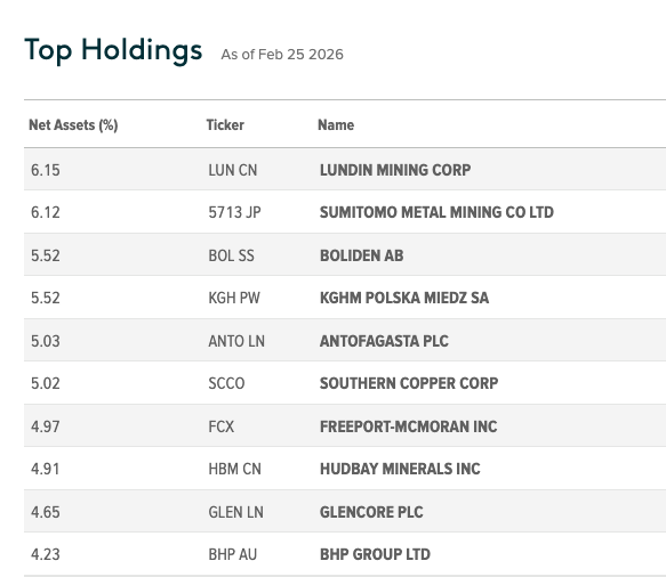The height and width of the screenshot is (578, 666).
Task: Click the LUN CN ticker symbol
Action: 232,170
